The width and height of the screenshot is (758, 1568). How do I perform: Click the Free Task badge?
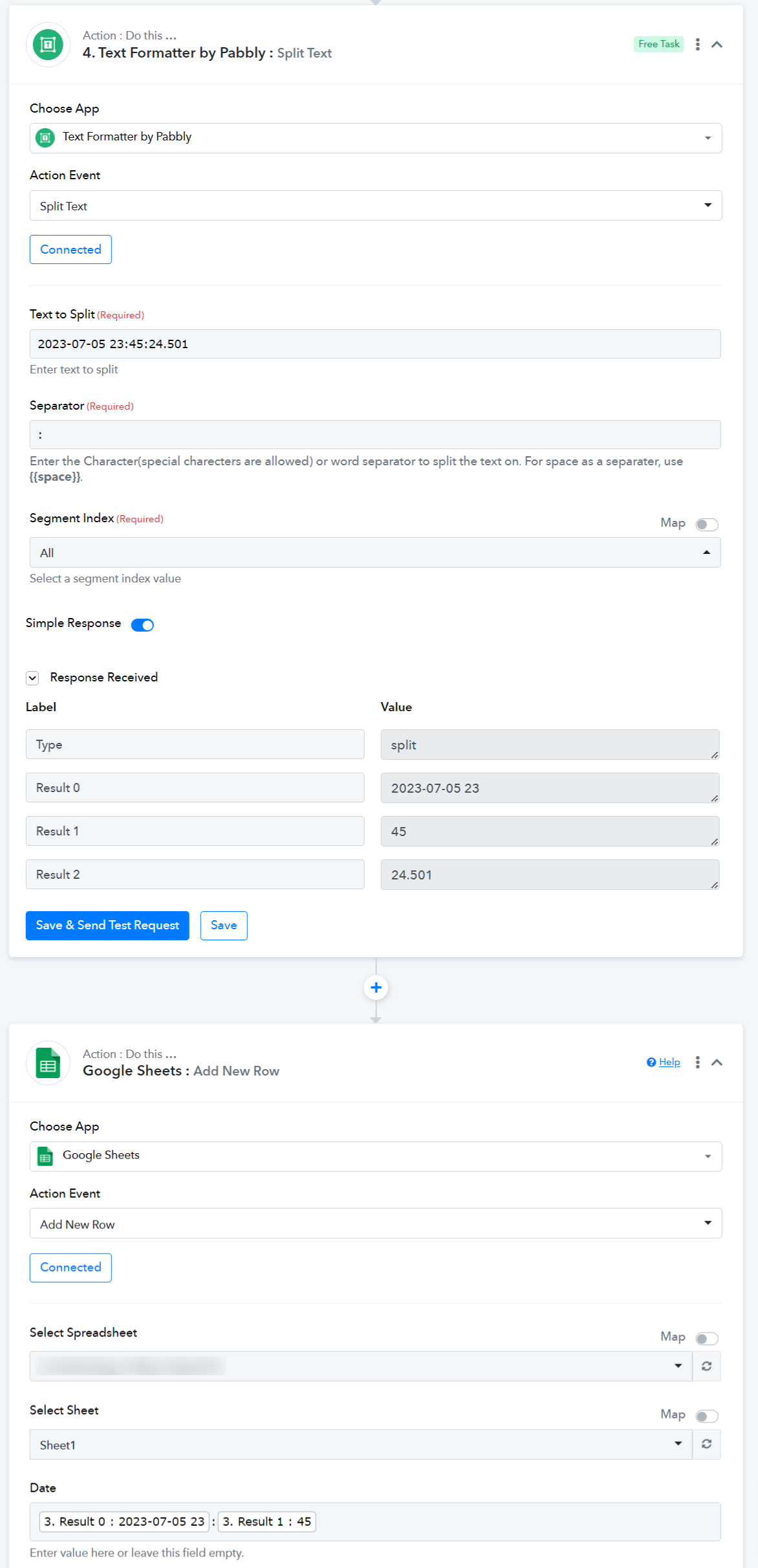[658, 44]
